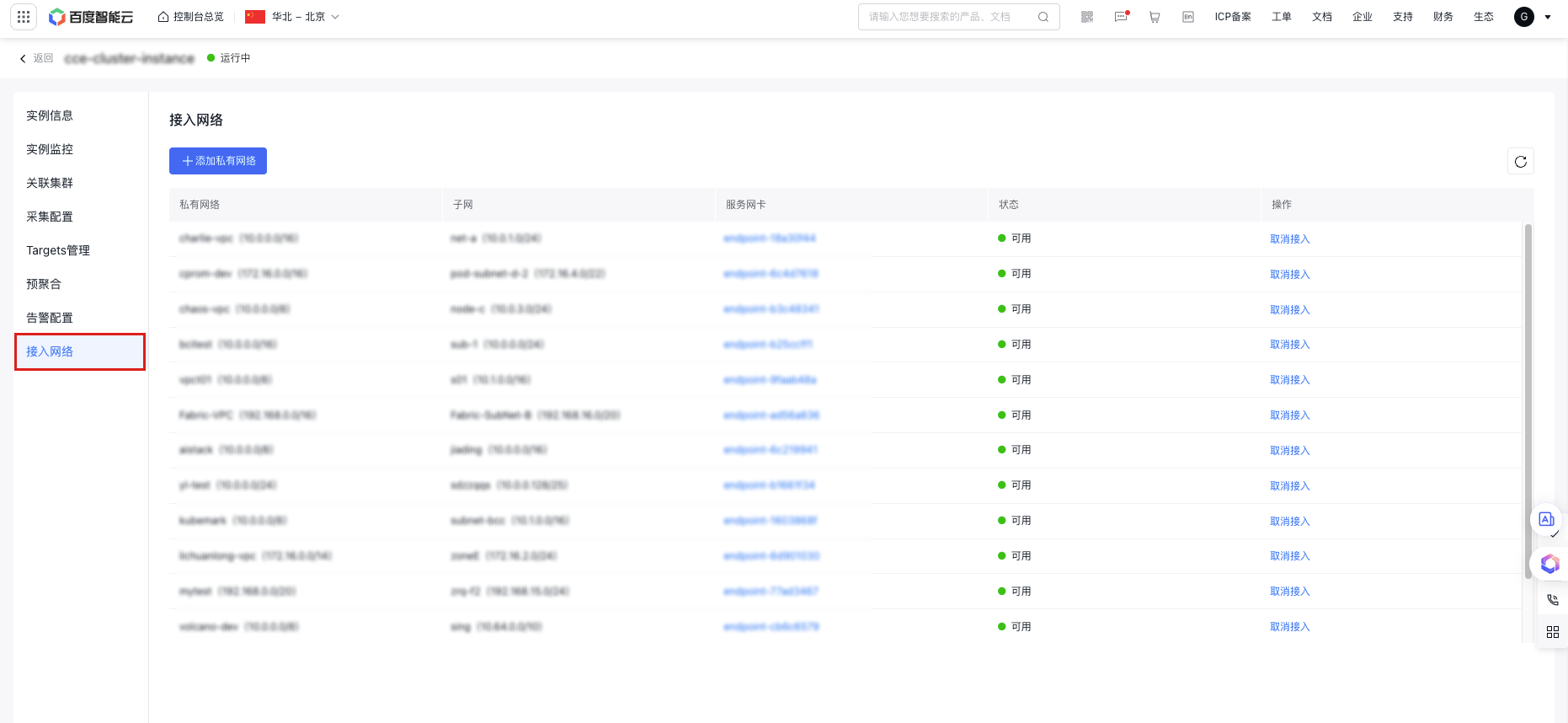Expand the account dropdown arrow
Viewport: 1568px width, 723px height.
[1548, 17]
